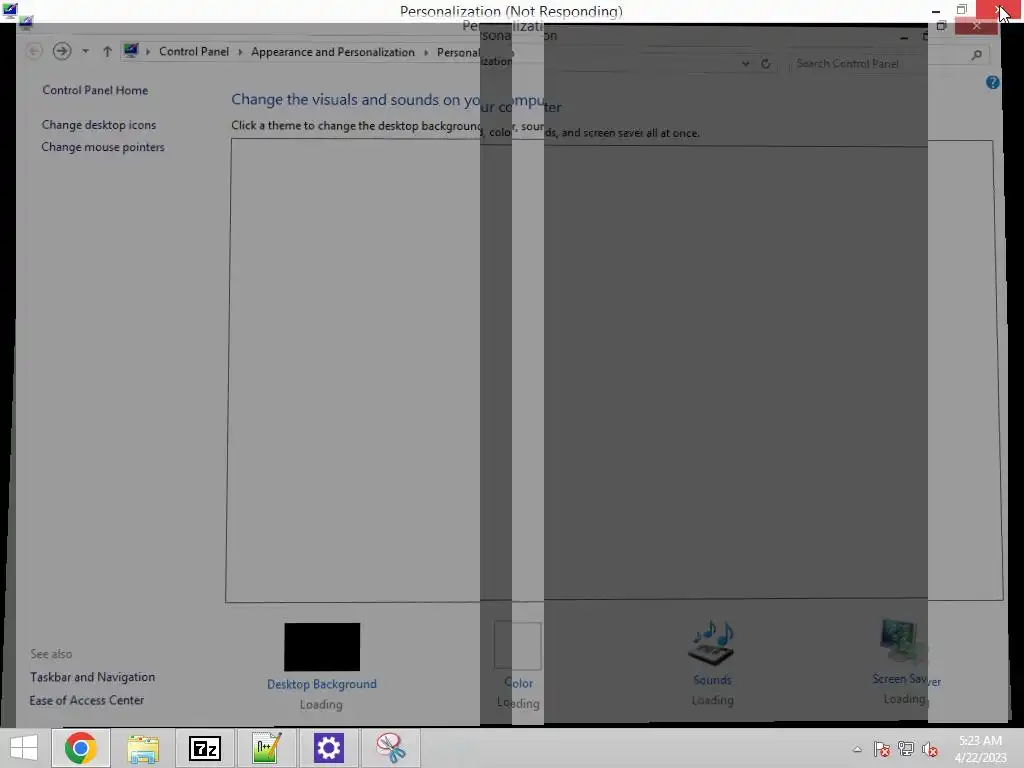Open the clock showing 5:23 AM

(x=980, y=749)
